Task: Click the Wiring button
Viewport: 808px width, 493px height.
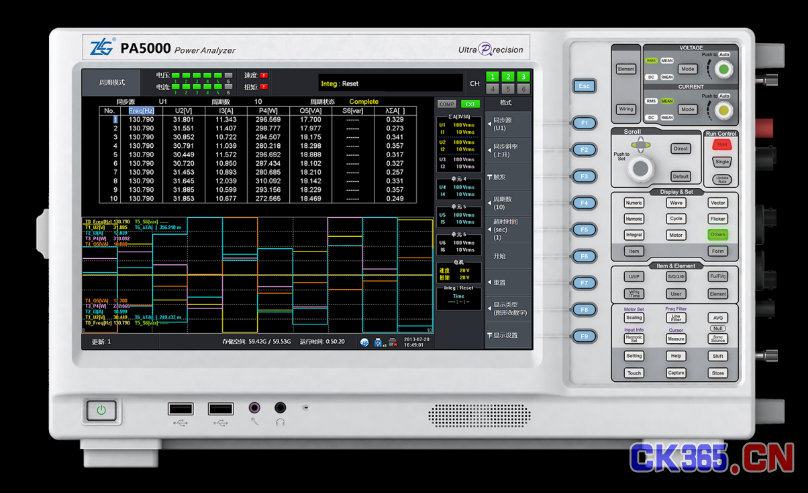Action: point(626,109)
